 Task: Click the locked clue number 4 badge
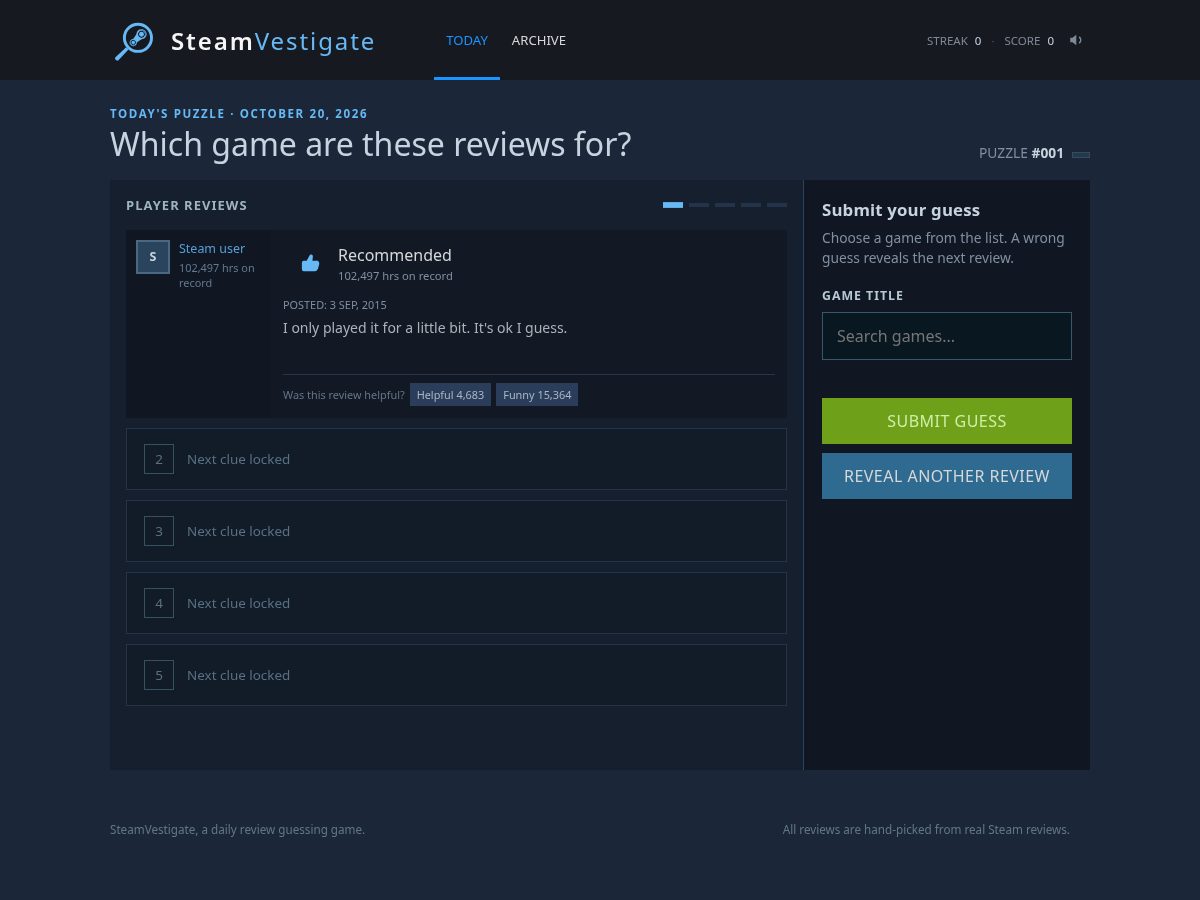(x=159, y=603)
